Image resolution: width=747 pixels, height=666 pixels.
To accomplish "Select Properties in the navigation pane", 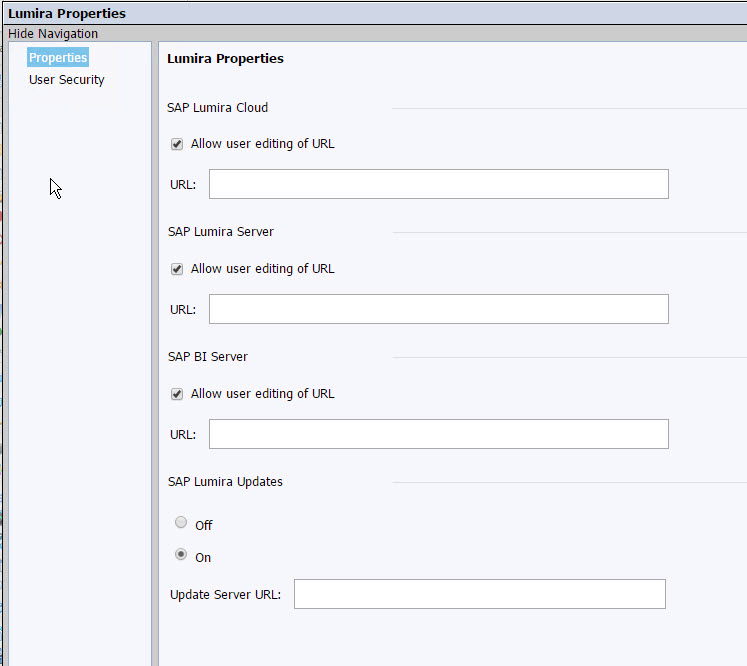I will [58, 58].
